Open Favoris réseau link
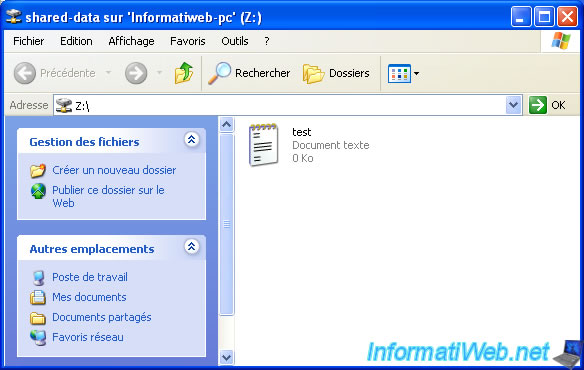 (88, 337)
